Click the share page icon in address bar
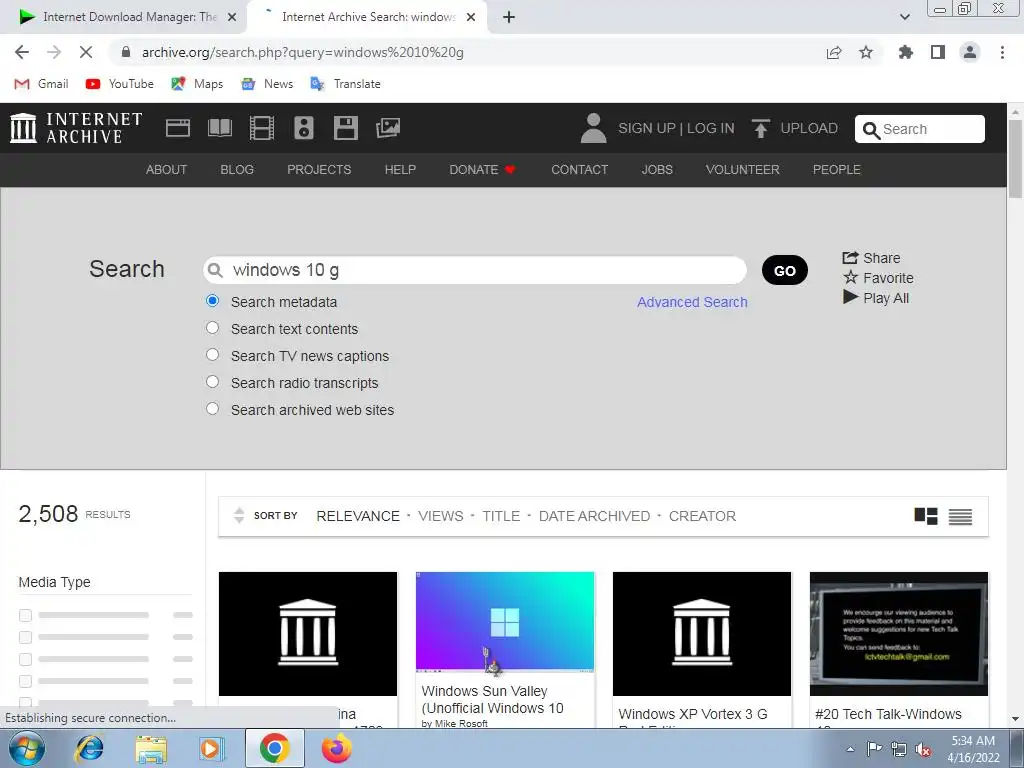The height and width of the screenshot is (768, 1024). pyautogui.click(x=834, y=52)
